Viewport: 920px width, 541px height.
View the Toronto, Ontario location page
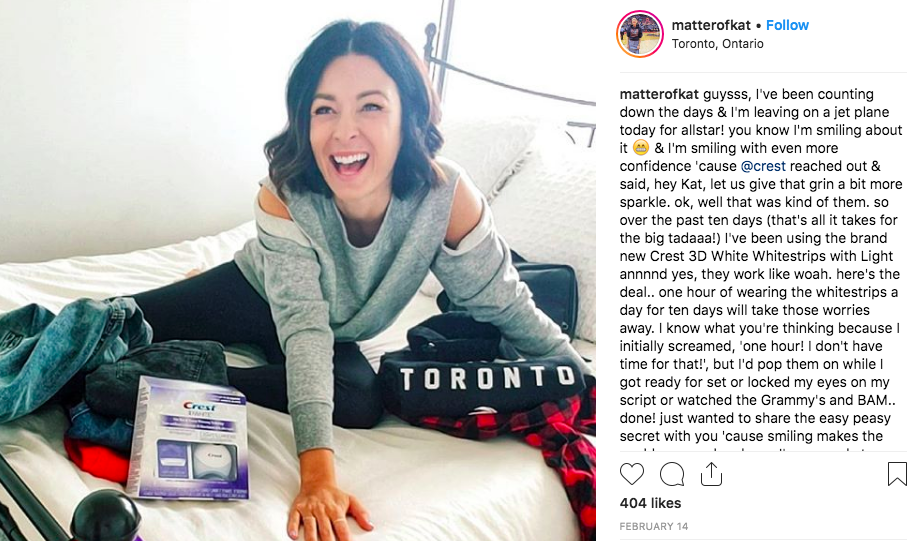718,44
